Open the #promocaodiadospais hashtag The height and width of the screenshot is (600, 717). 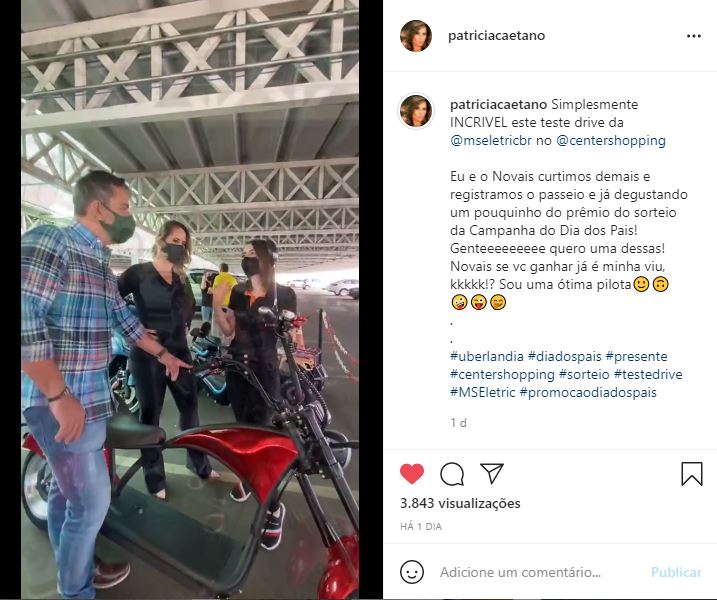coord(588,392)
